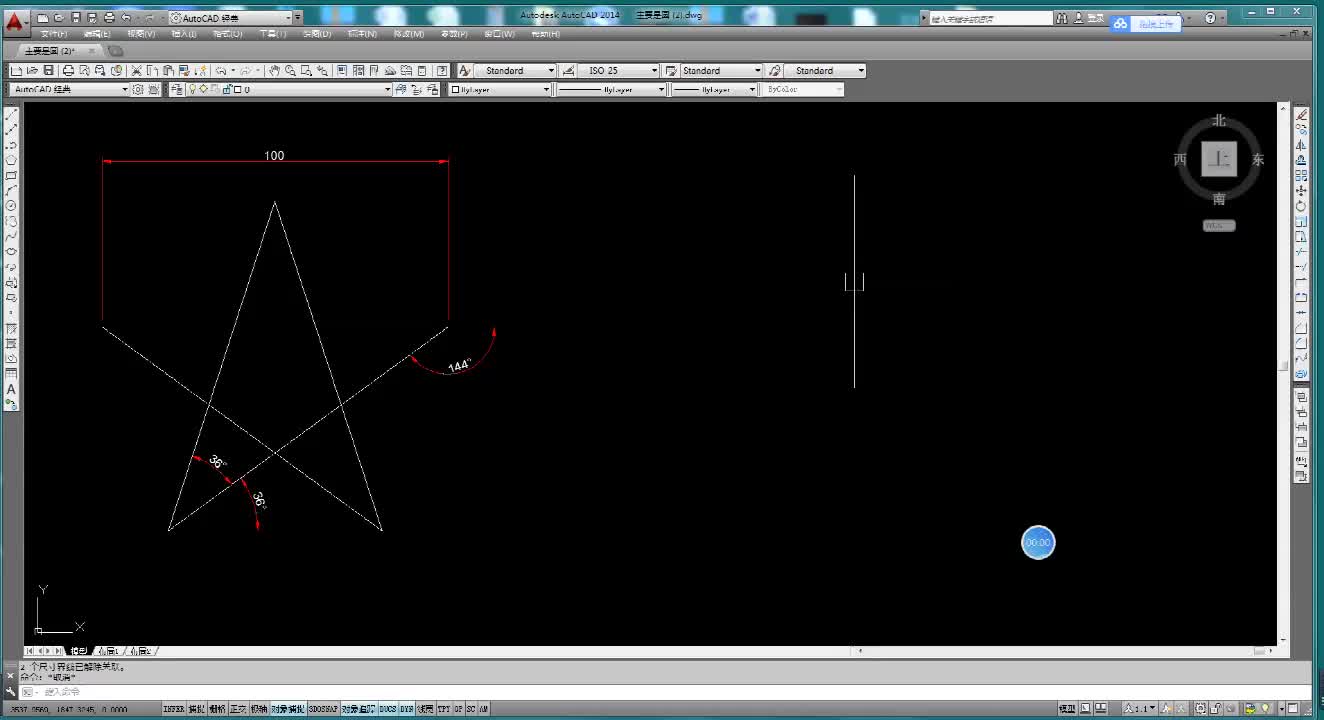Open the 格式(O) Format menu
Viewport: 1324px width, 720px height.
228,34
